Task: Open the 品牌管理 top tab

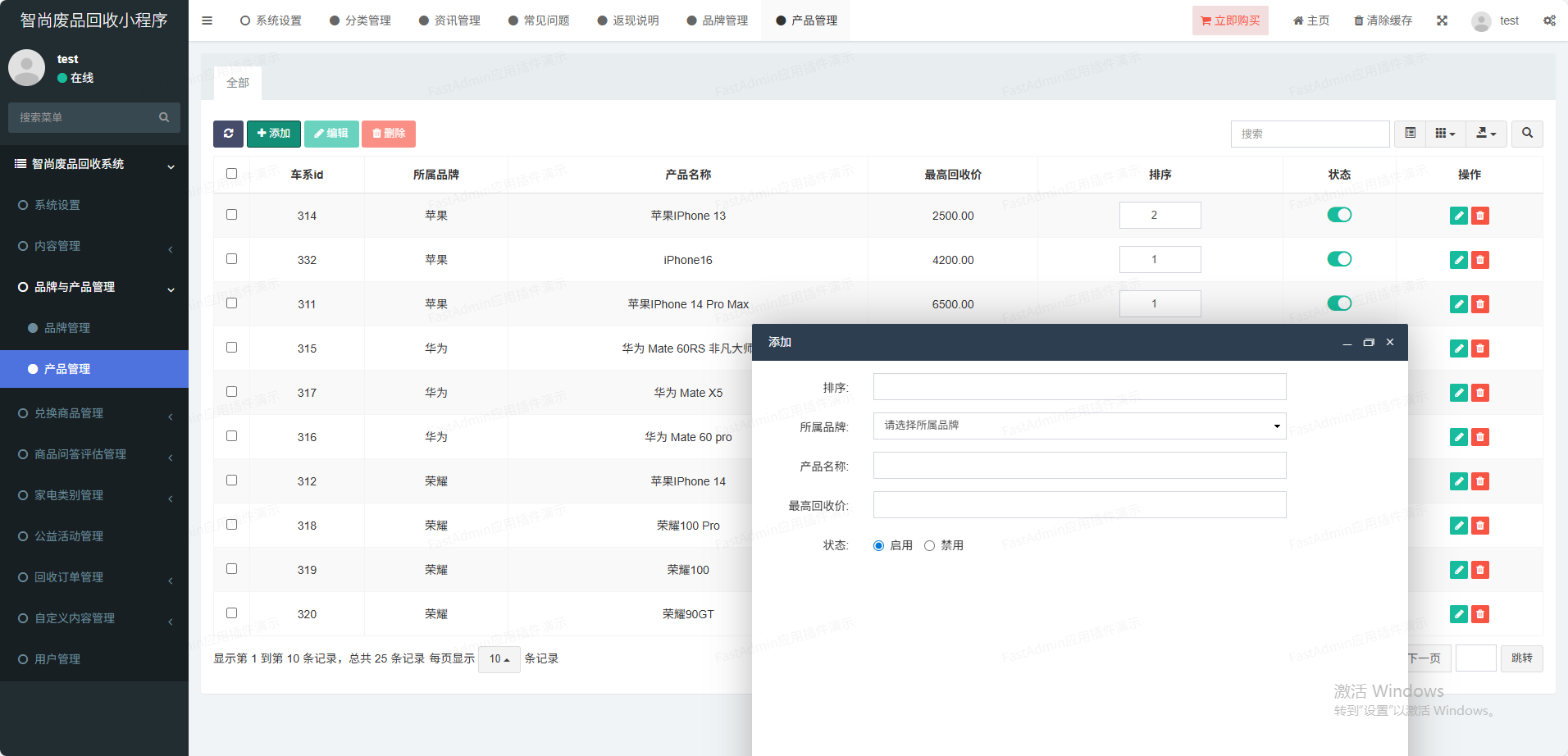Action: 717,20
